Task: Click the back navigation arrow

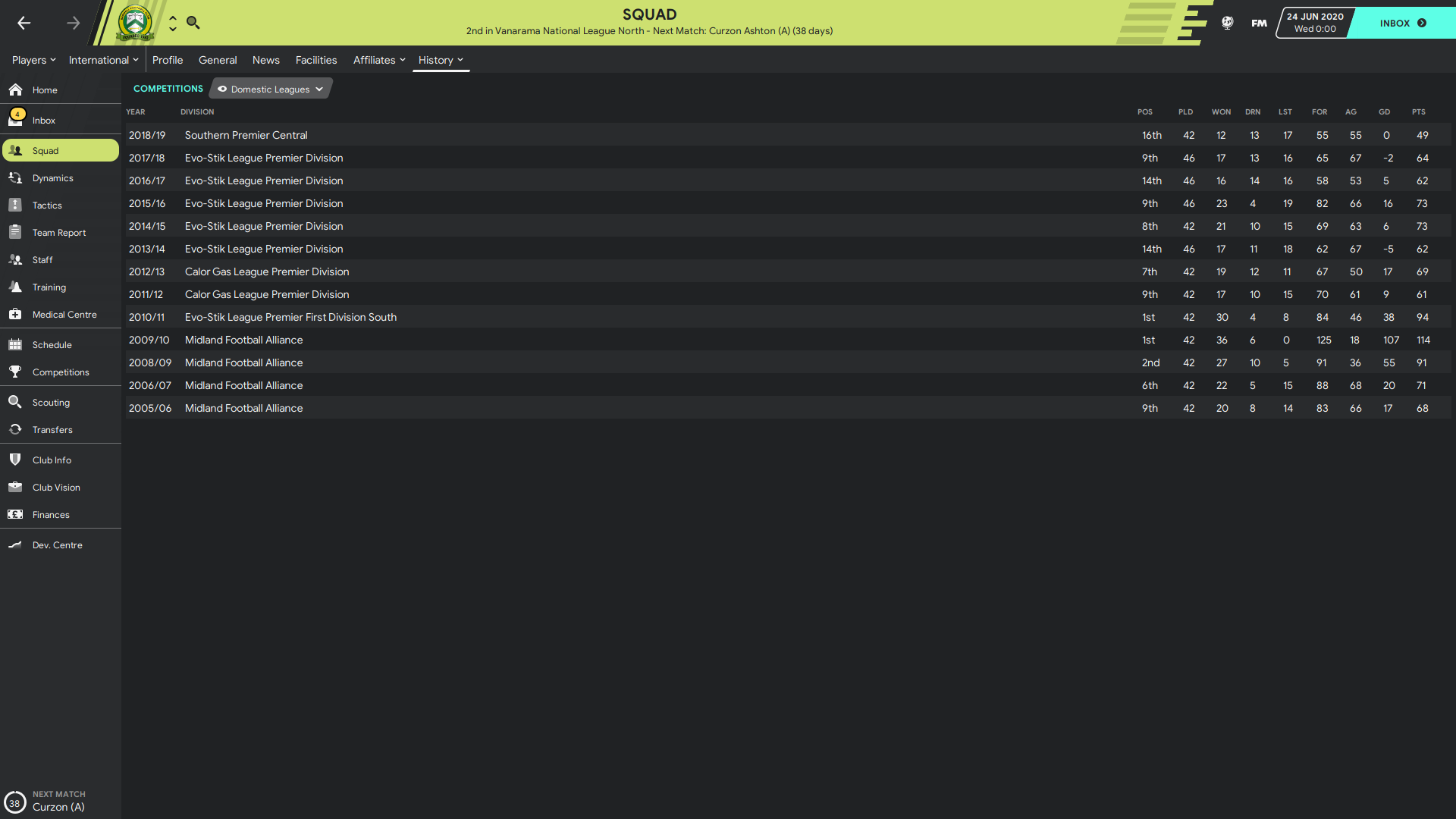Action: tap(24, 23)
